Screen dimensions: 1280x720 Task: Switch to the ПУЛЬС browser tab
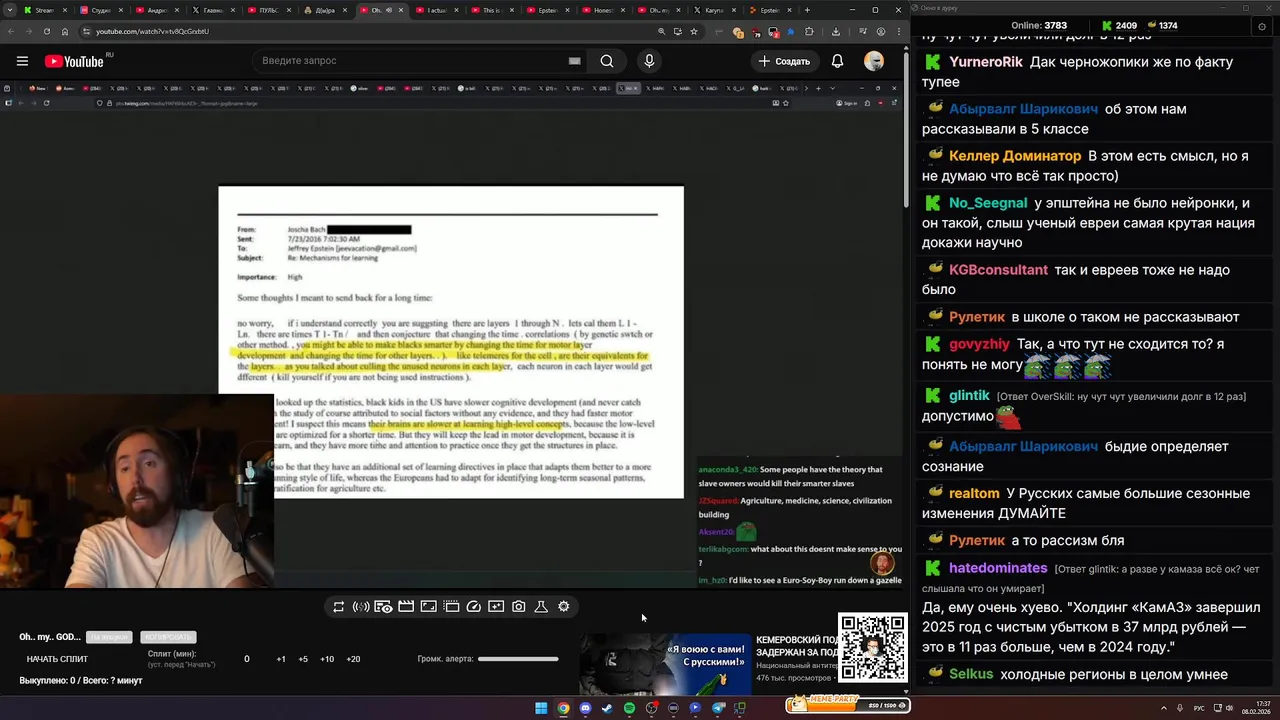[x=268, y=10]
